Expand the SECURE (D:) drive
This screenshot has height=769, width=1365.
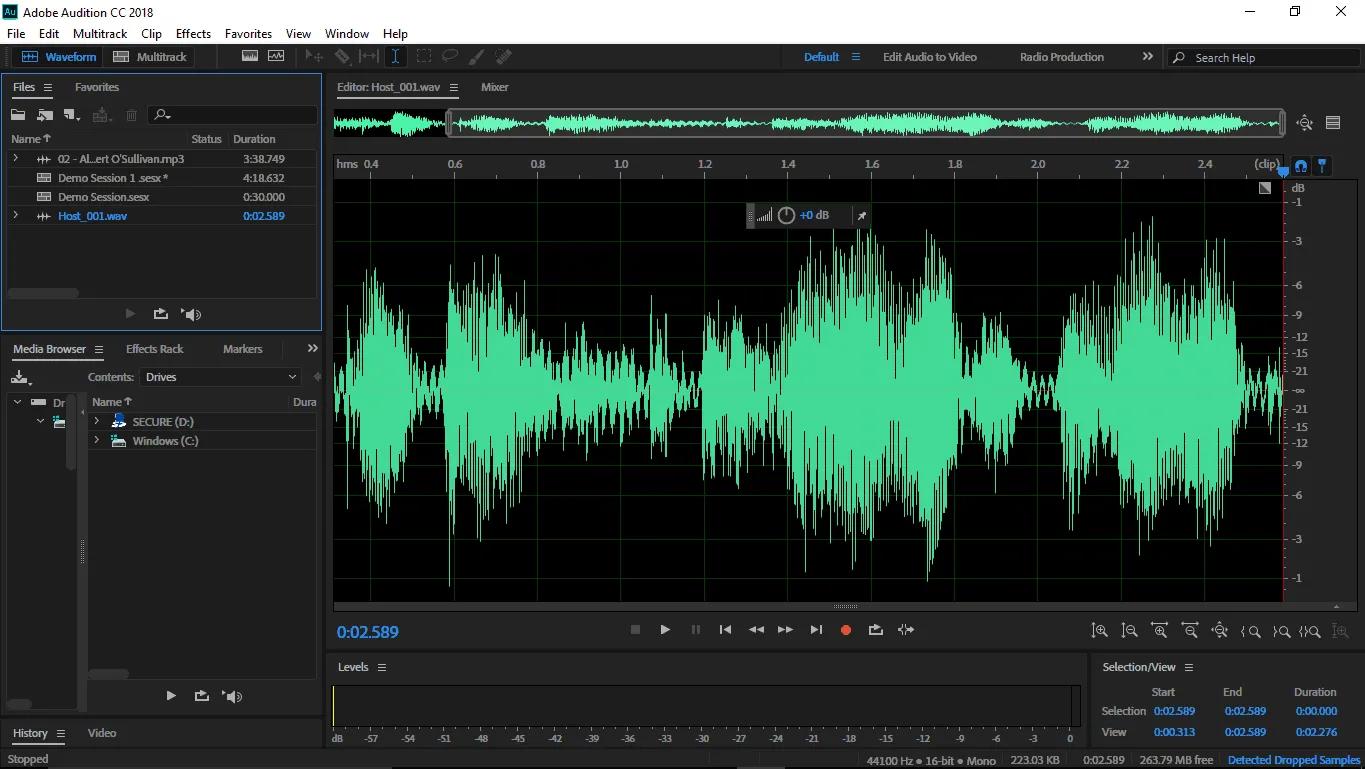[x=96, y=421]
